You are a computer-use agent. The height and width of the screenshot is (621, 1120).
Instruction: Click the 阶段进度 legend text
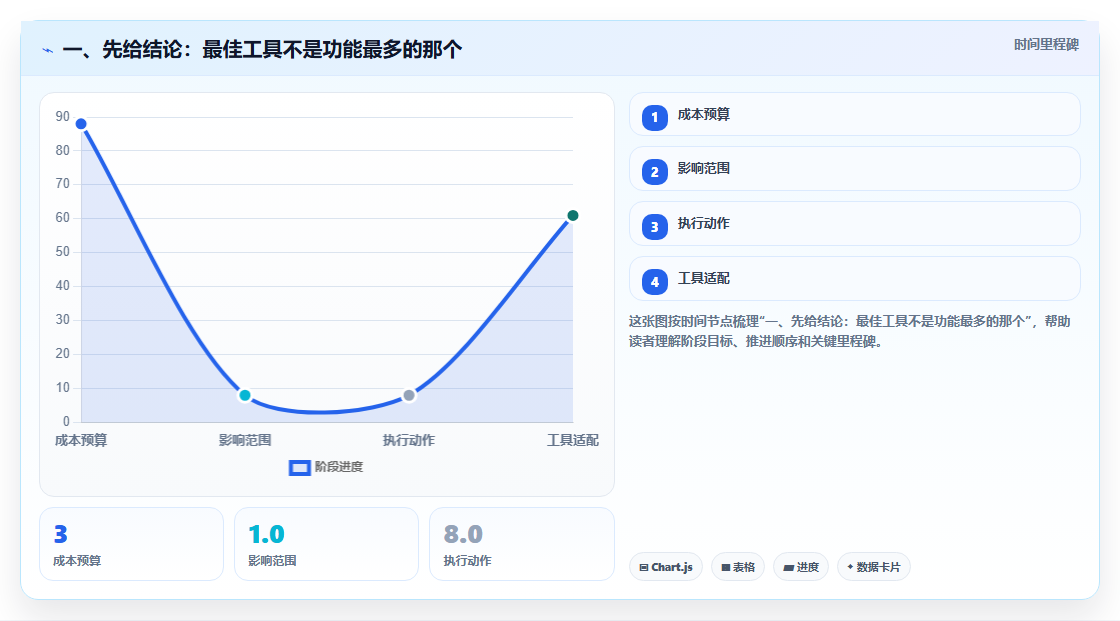point(339,467)
